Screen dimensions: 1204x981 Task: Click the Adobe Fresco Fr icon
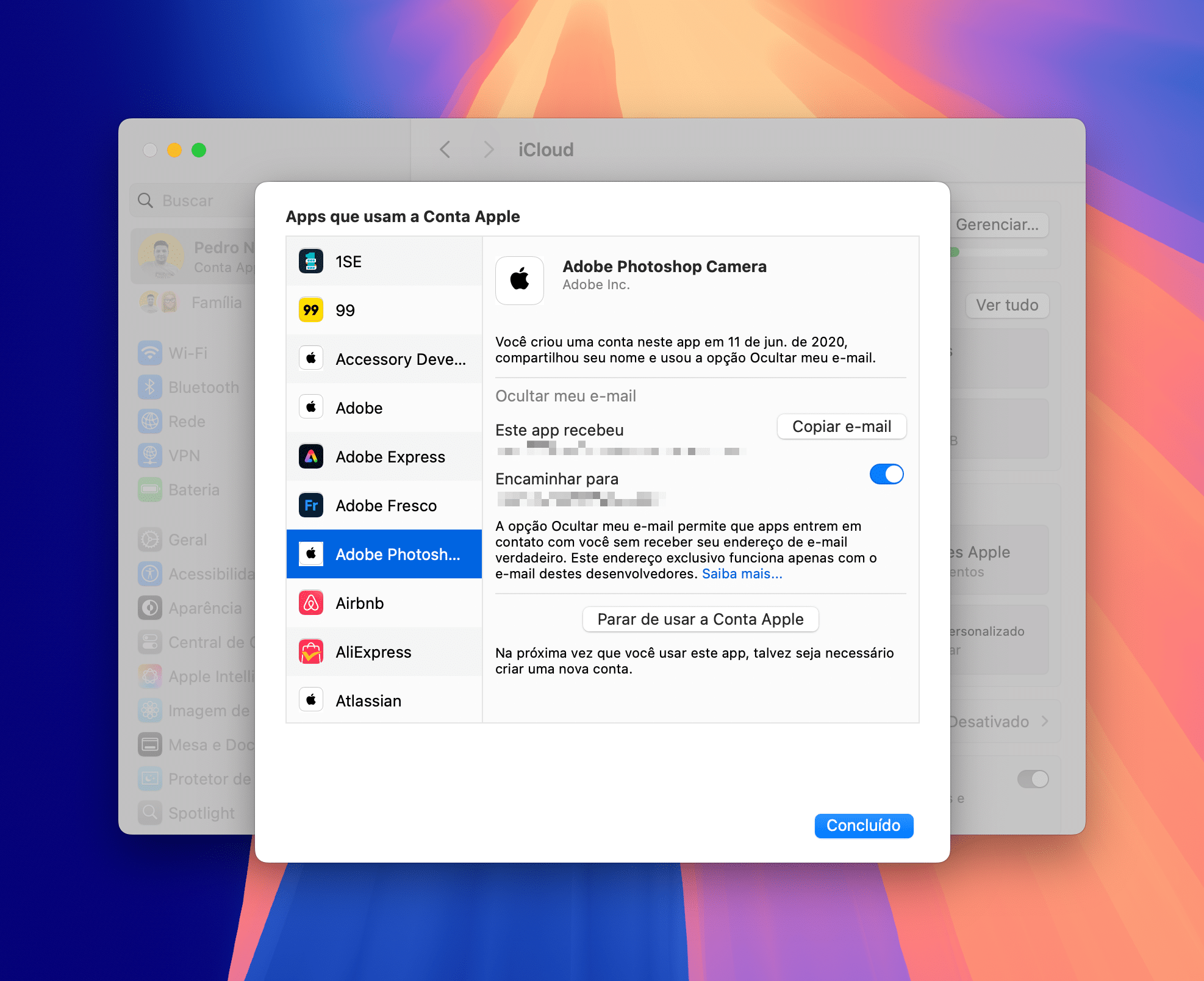click(311, 505)
